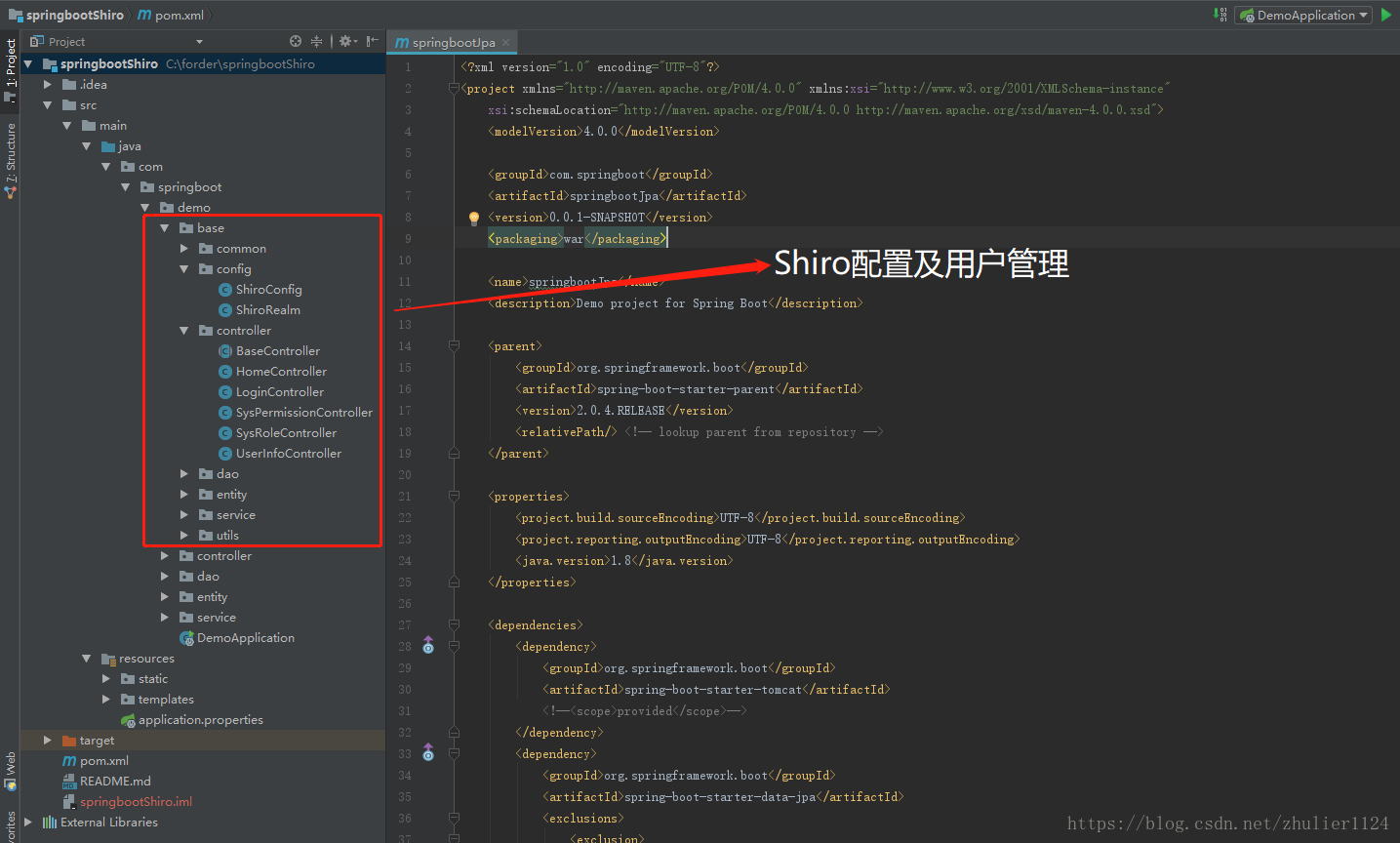This screenshot has width=1400, height=843.
Task: Click pom.xml breadcrumb in navigation bar
Action: coord(172,15)
